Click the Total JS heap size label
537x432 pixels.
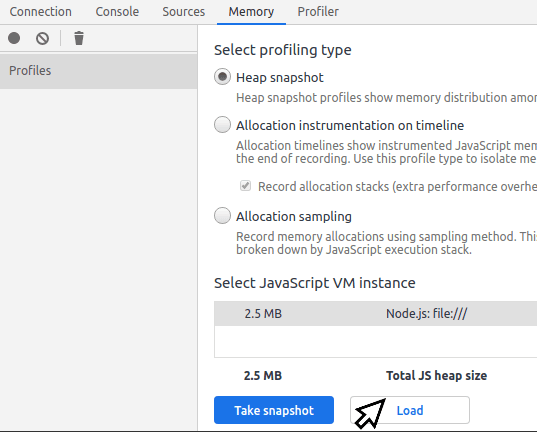(x=437, y=376)
